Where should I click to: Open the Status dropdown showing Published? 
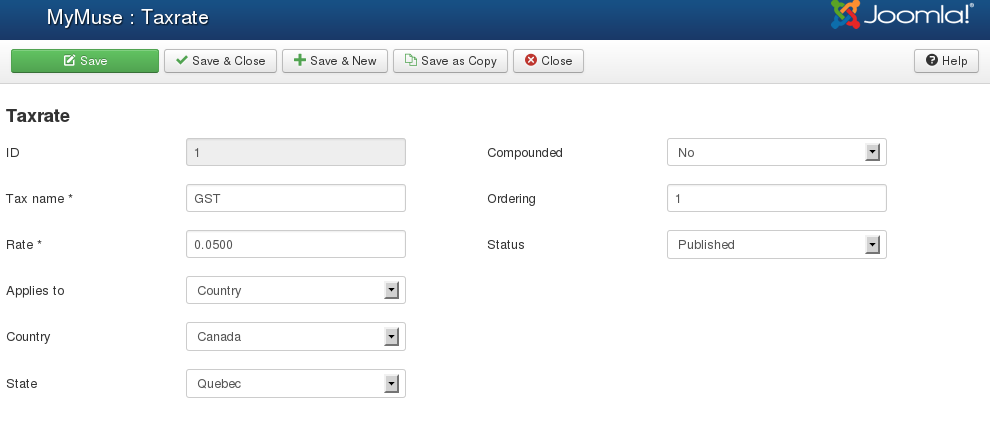pos(775,245)
